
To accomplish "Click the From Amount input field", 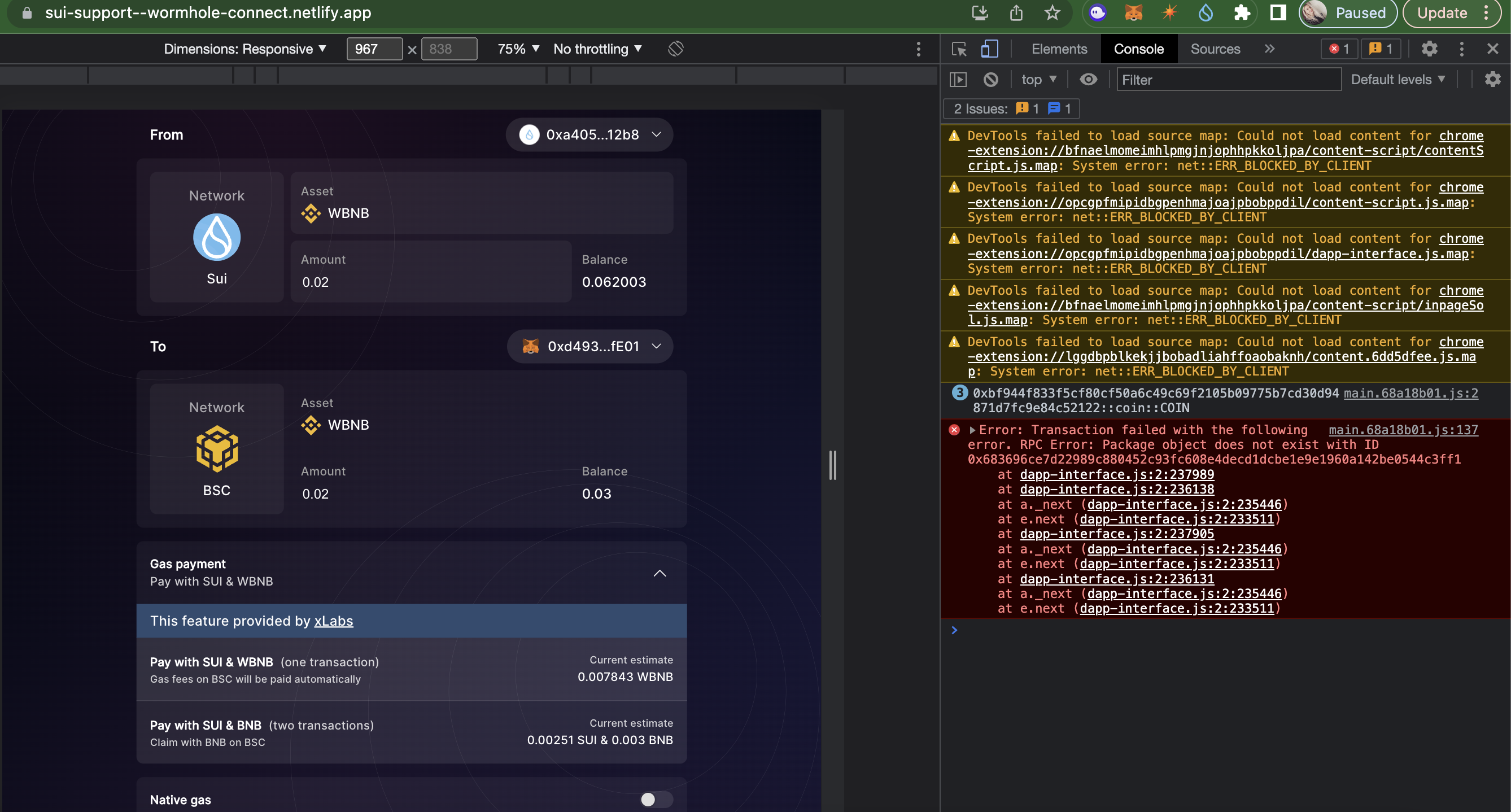I will [430, 272].
